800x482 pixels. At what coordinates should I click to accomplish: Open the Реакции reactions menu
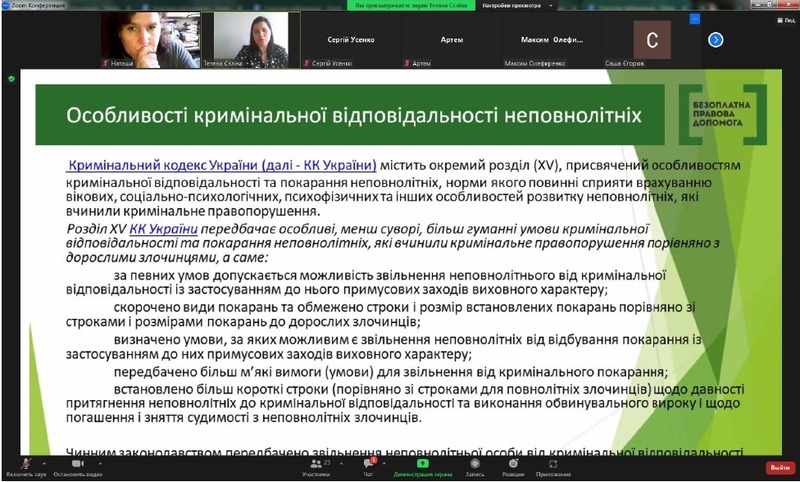point(513,465)
